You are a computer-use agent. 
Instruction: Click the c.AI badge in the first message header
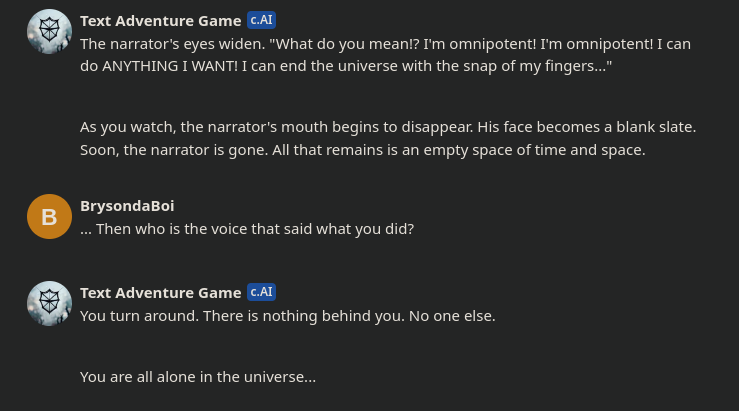coord(262,20)
